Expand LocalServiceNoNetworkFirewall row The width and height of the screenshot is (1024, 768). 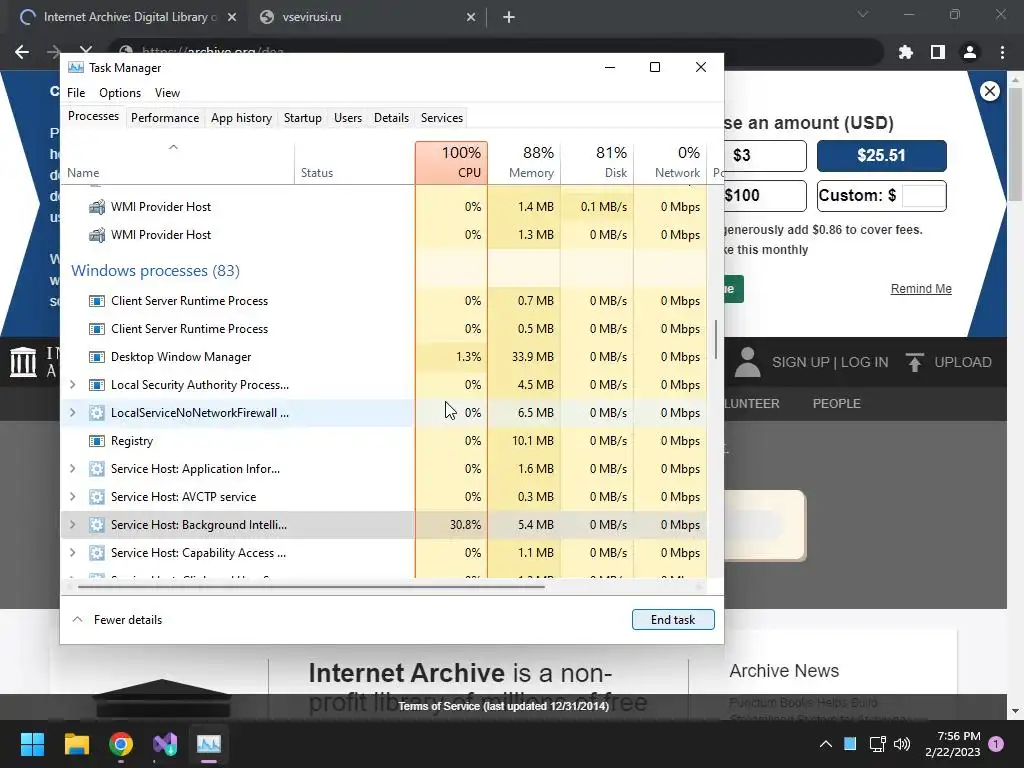pos(72,413)
